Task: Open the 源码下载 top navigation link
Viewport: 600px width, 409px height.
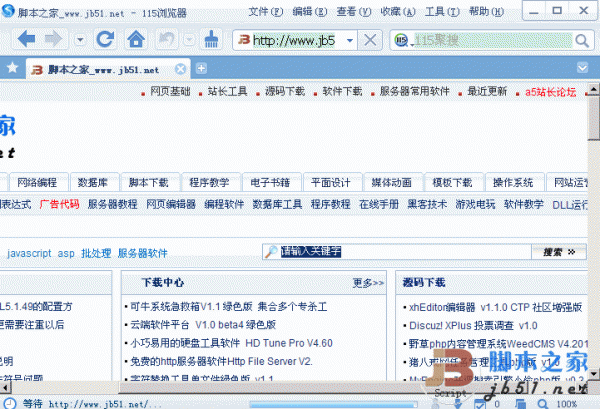Action: tap(285, 91)
